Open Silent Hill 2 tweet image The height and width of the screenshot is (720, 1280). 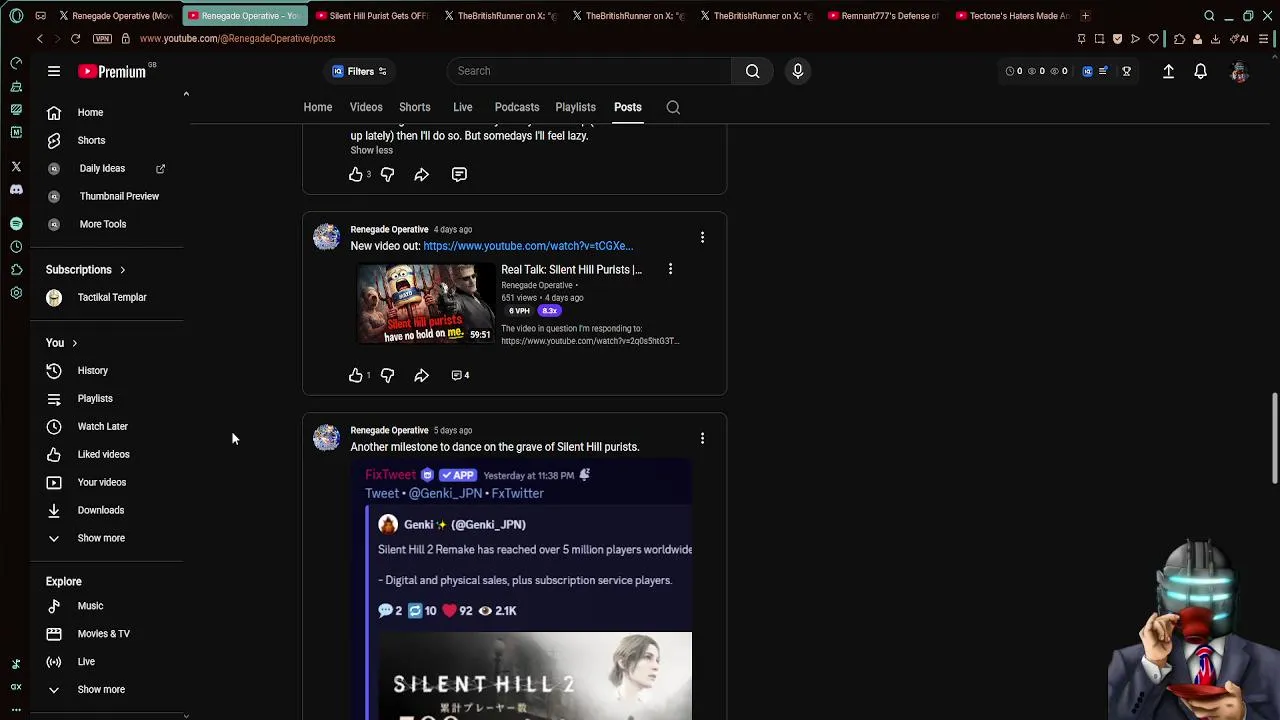click(535, 676)
